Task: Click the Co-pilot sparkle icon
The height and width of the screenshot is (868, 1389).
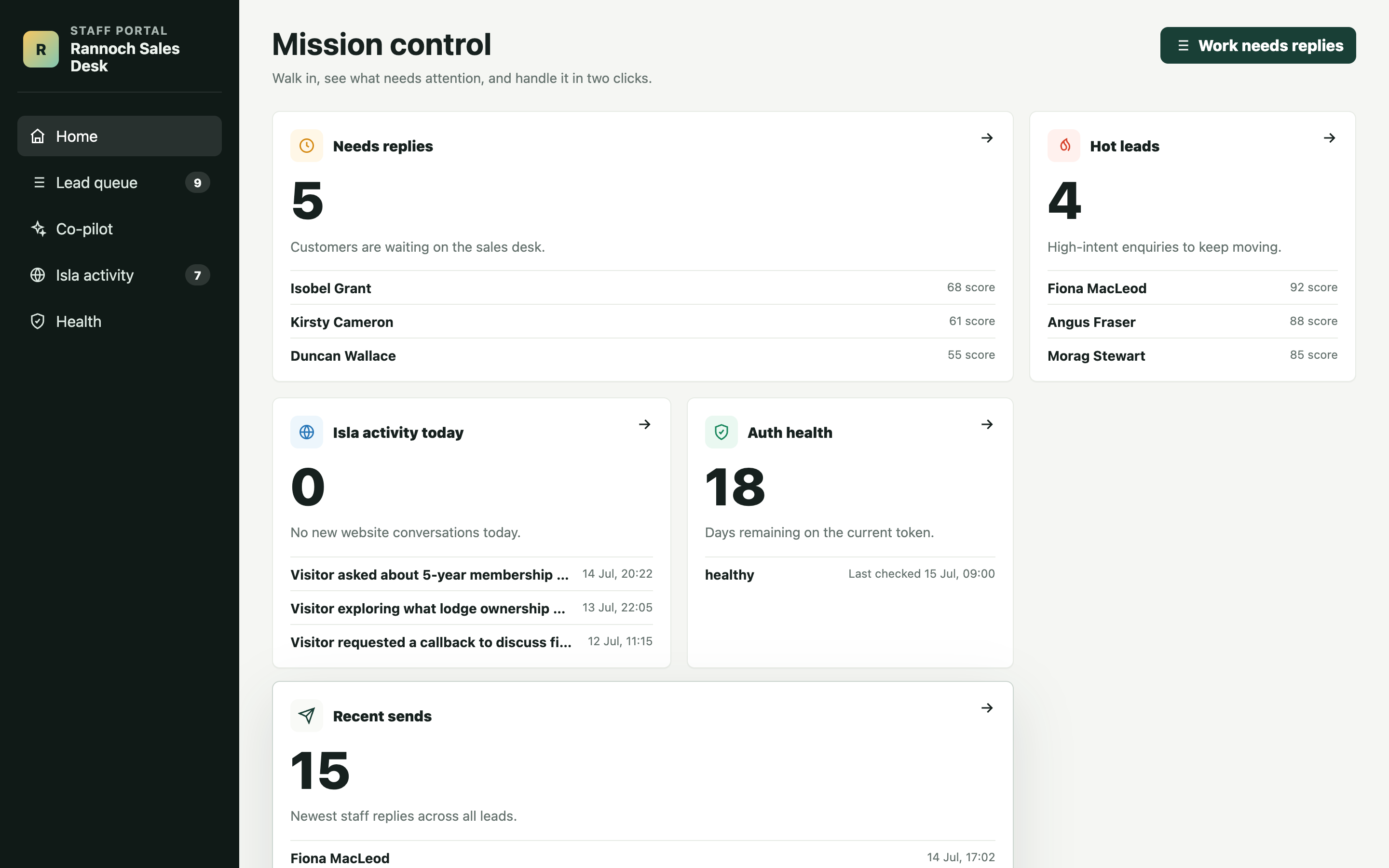Action: pos(39,229)
